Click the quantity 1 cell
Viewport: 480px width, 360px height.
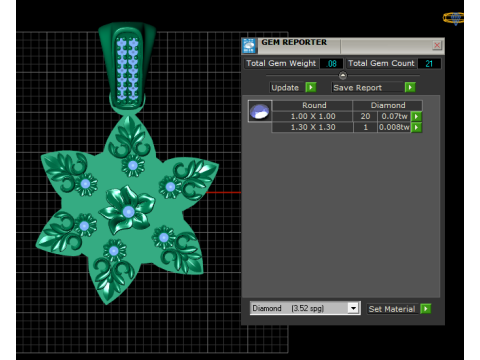(x=365, y=127)
